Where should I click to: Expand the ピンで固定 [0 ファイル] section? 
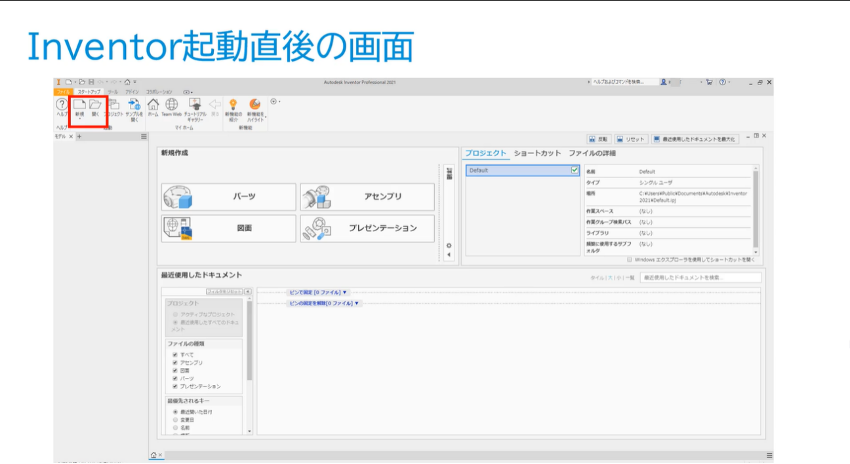[x=318, y=292]
